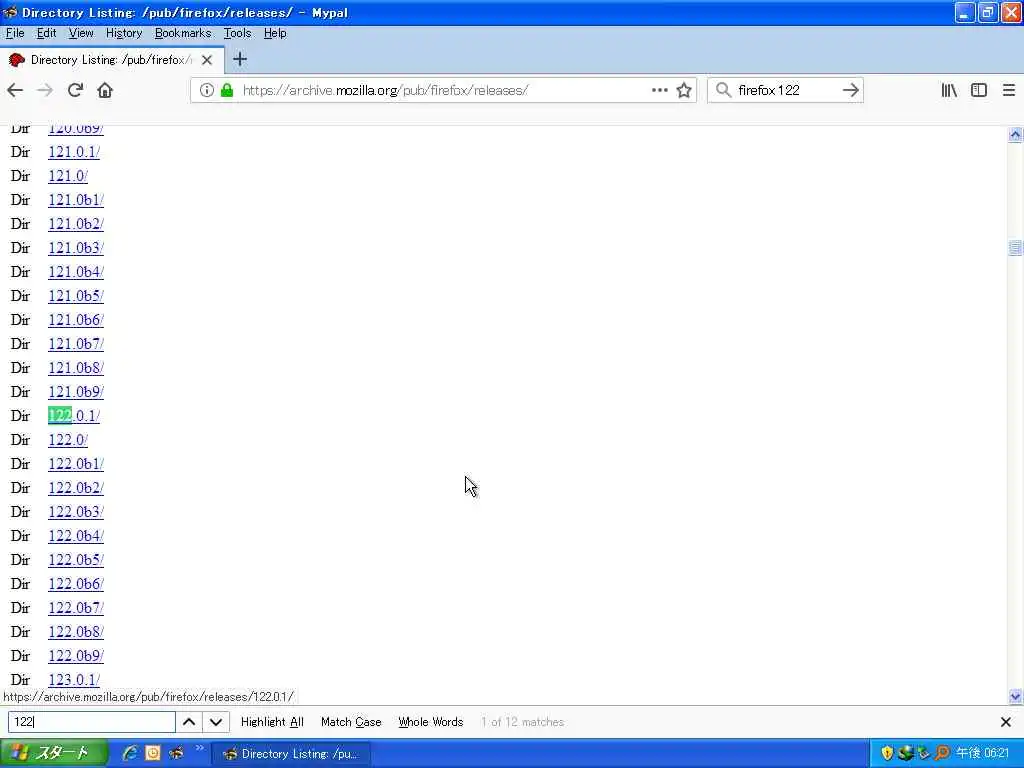
Task: Click the Mypal quick launch icon
Action: [176, 753]
